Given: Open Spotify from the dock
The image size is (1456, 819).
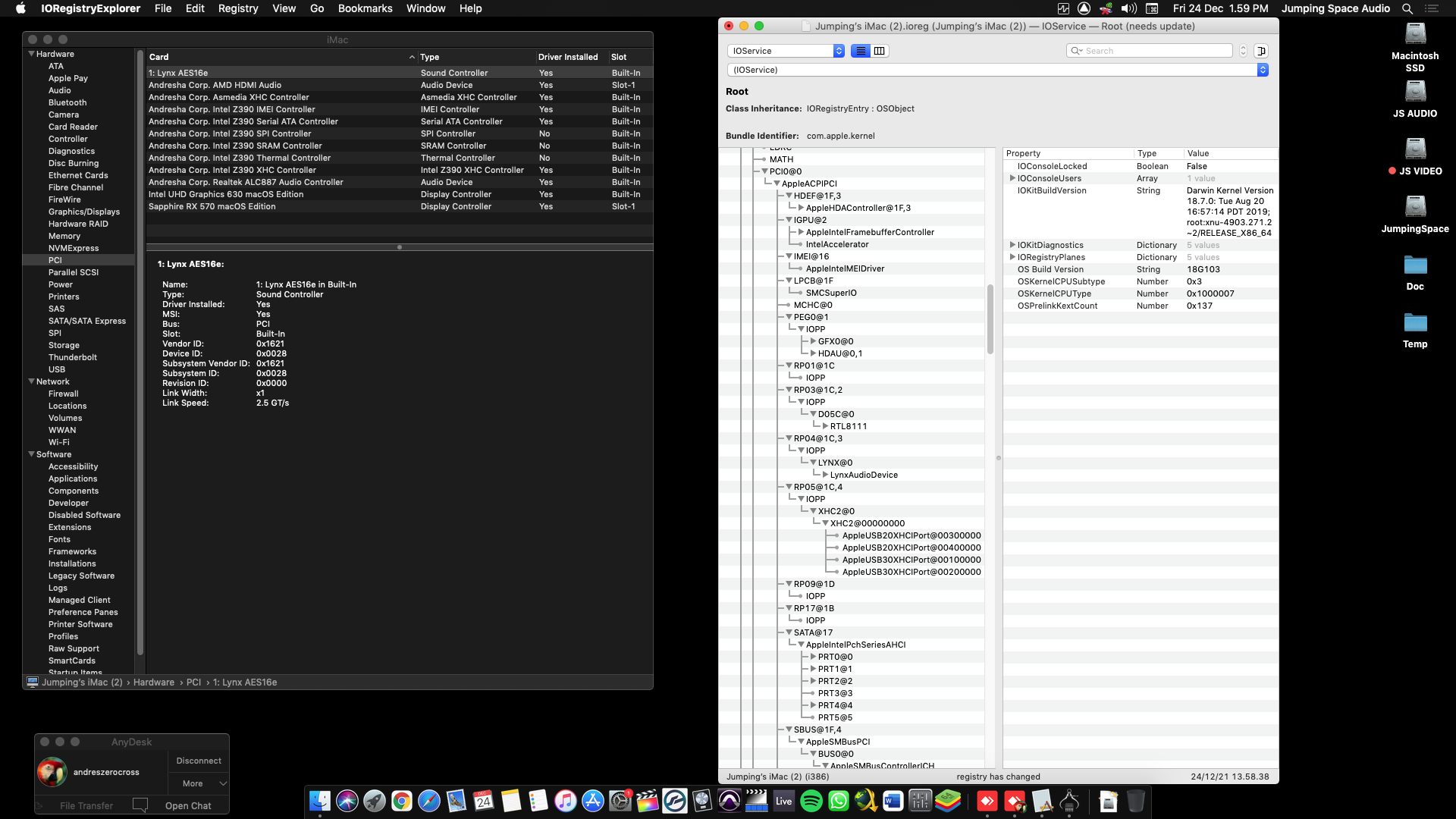Looking at the screenshot, I should tap(811, 801).
